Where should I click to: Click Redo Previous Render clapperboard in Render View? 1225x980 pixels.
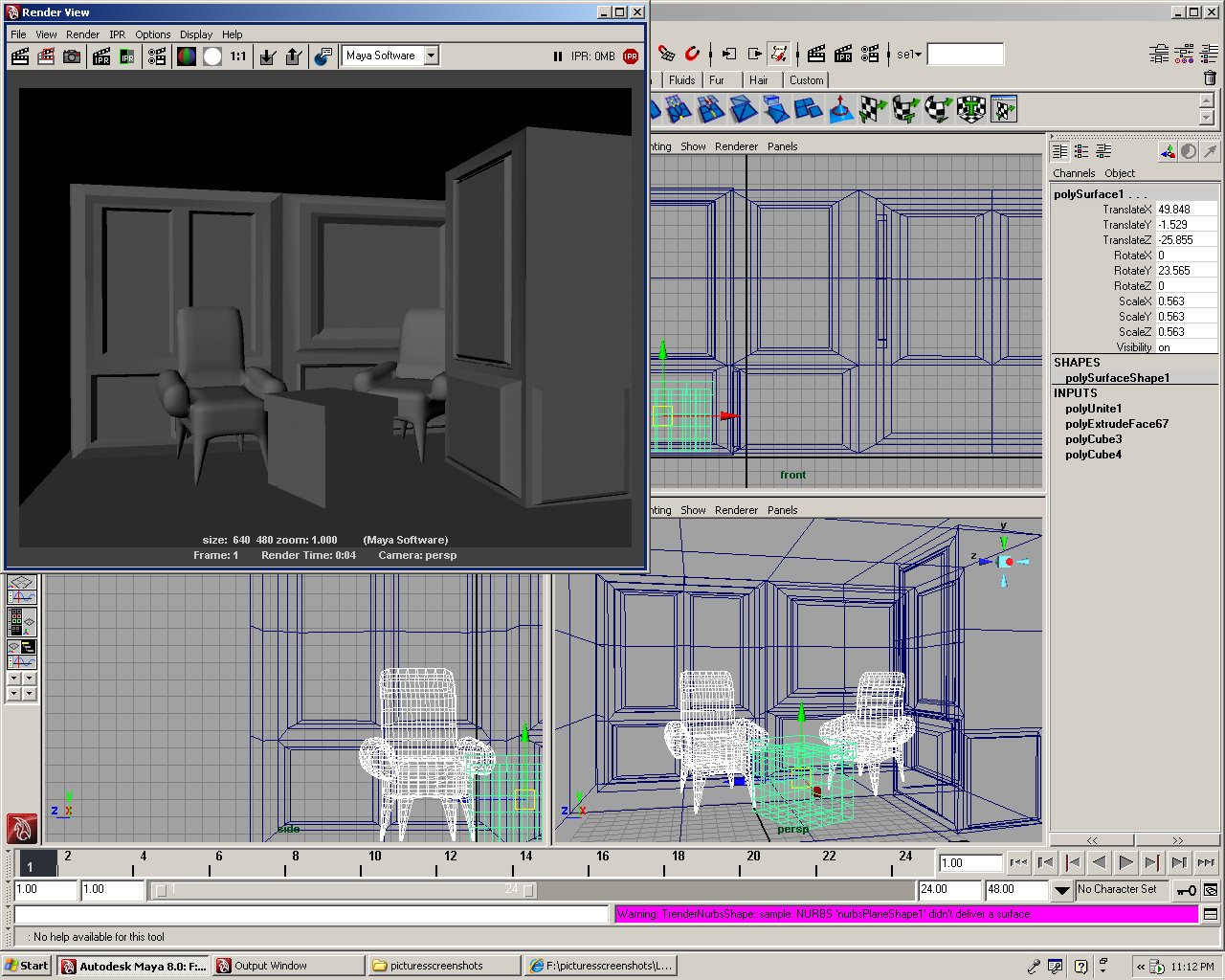point(19,56)
